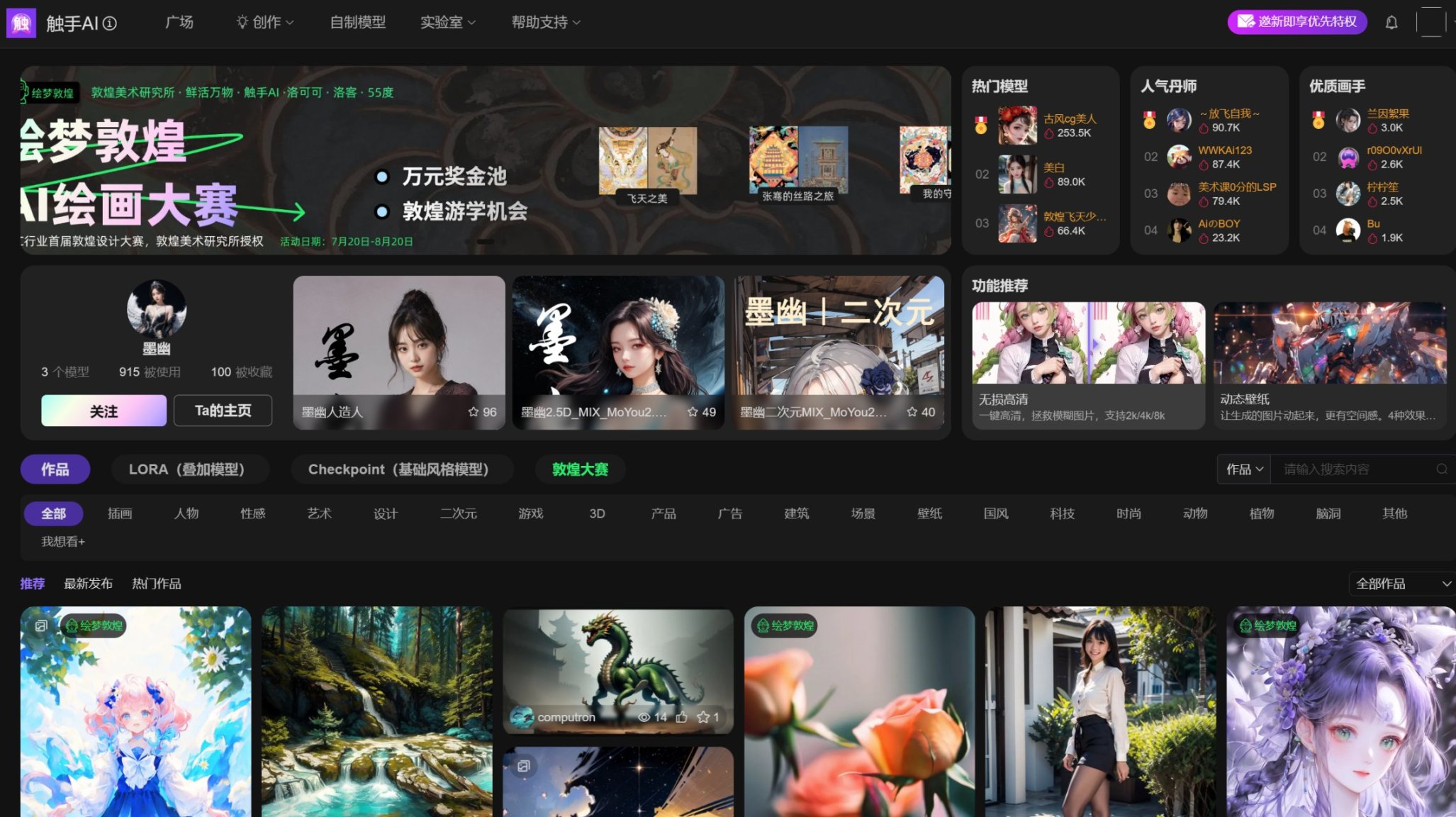Expand the 创作 dropdown menu
Viewport: 1456px width, 817px height.
coord(265,23)
